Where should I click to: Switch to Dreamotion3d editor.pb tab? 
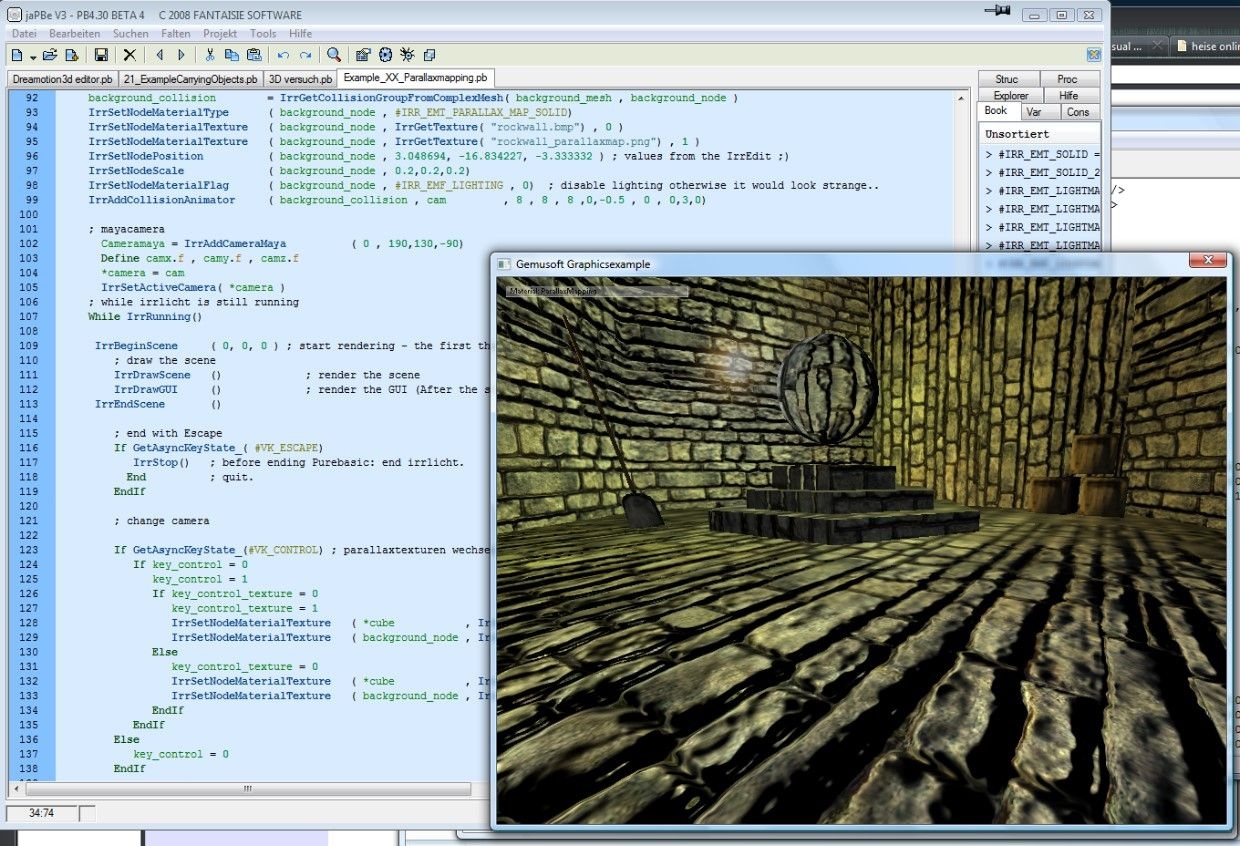(62, 78)
